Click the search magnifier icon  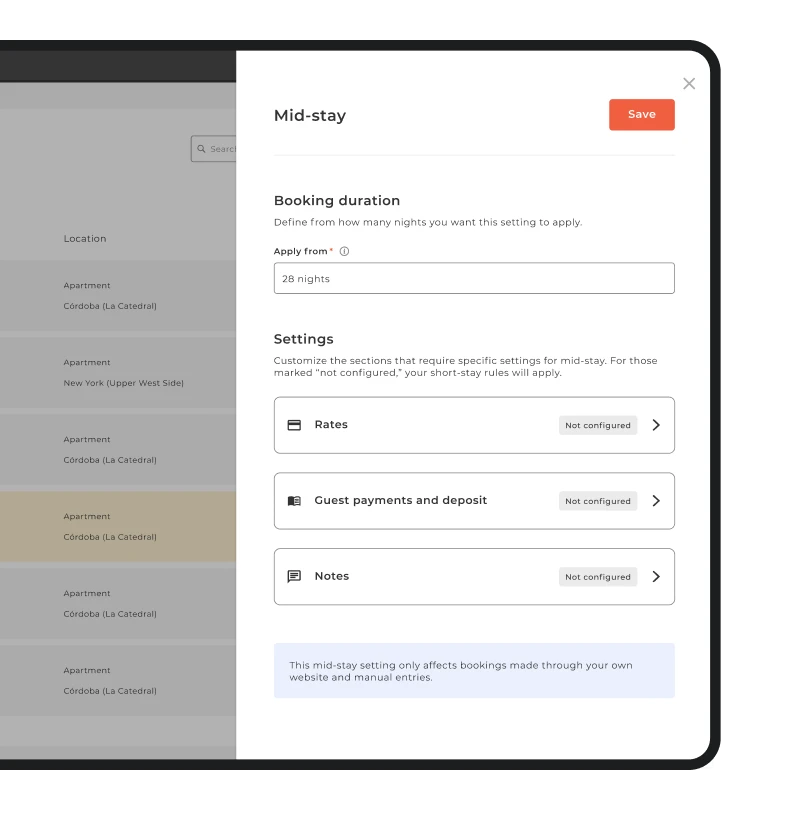pyautogui.click(x=201, y=149)
